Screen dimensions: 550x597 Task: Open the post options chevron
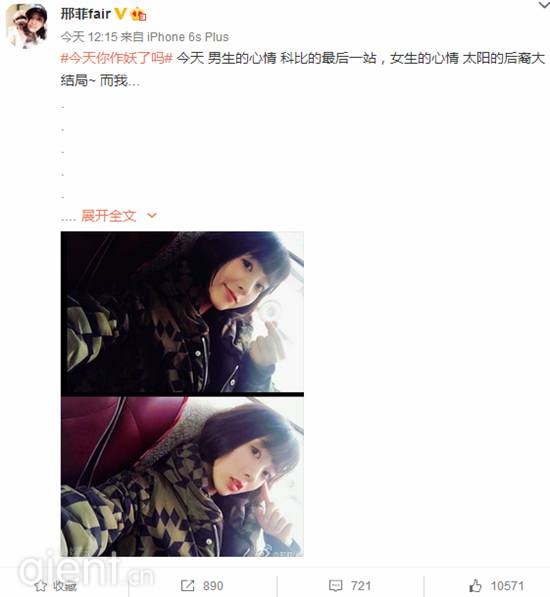coord(544,5)
